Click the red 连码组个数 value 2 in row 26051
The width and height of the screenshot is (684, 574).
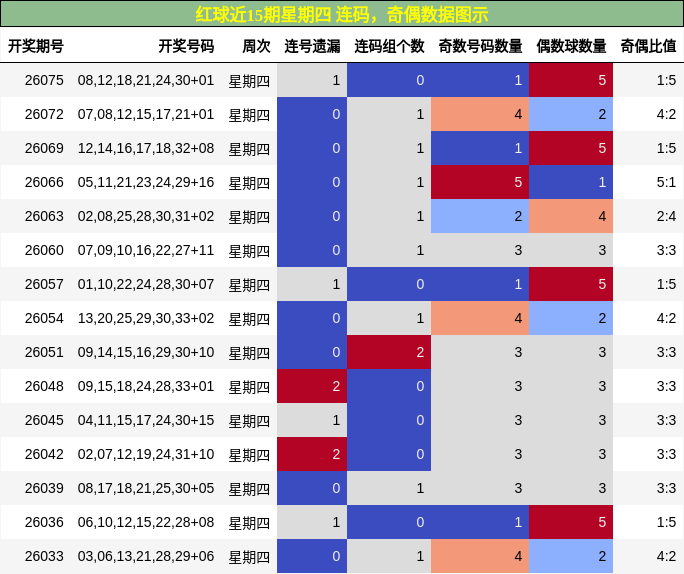click(389, 352)
